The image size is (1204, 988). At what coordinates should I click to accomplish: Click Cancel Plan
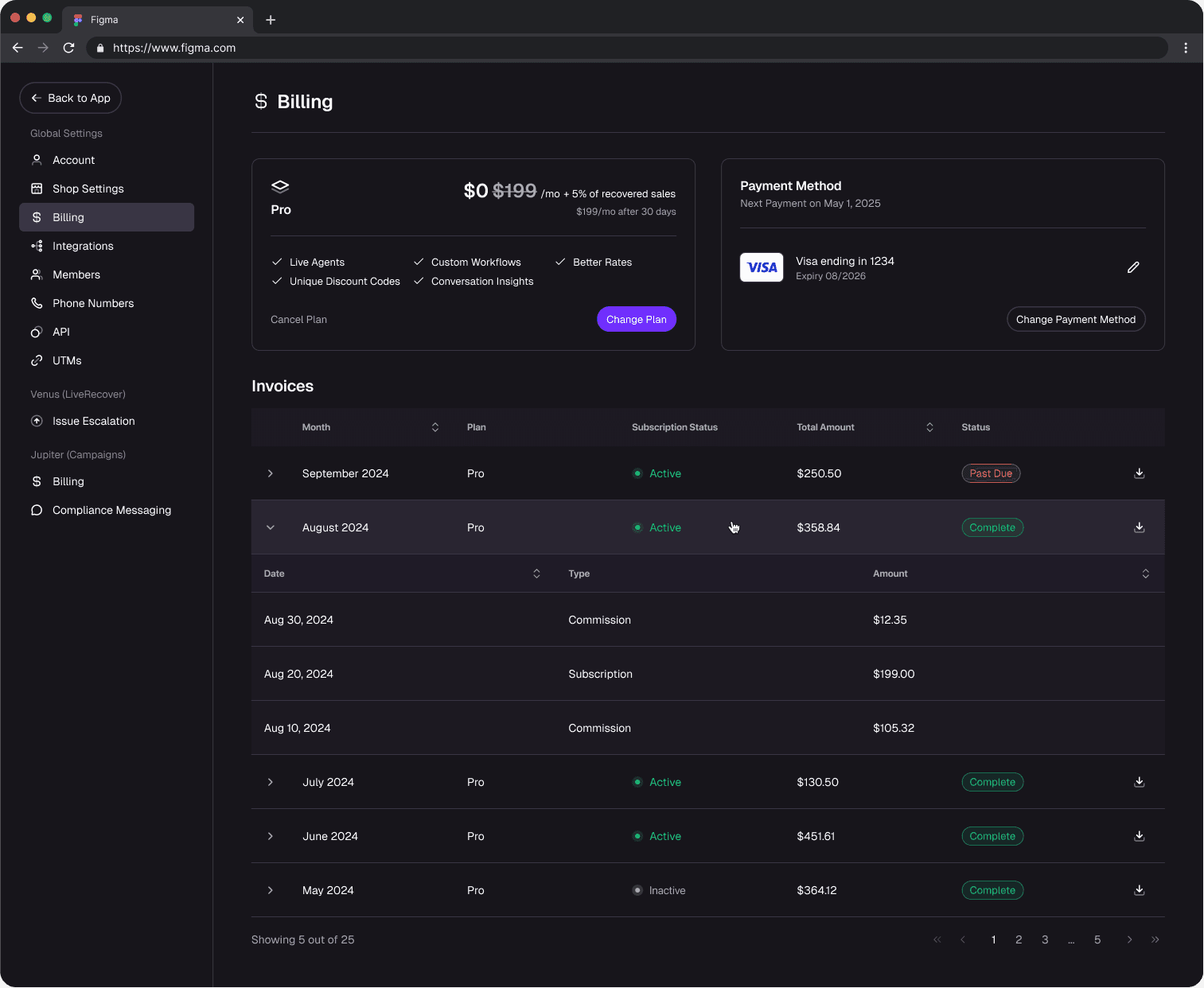(298, 319)
